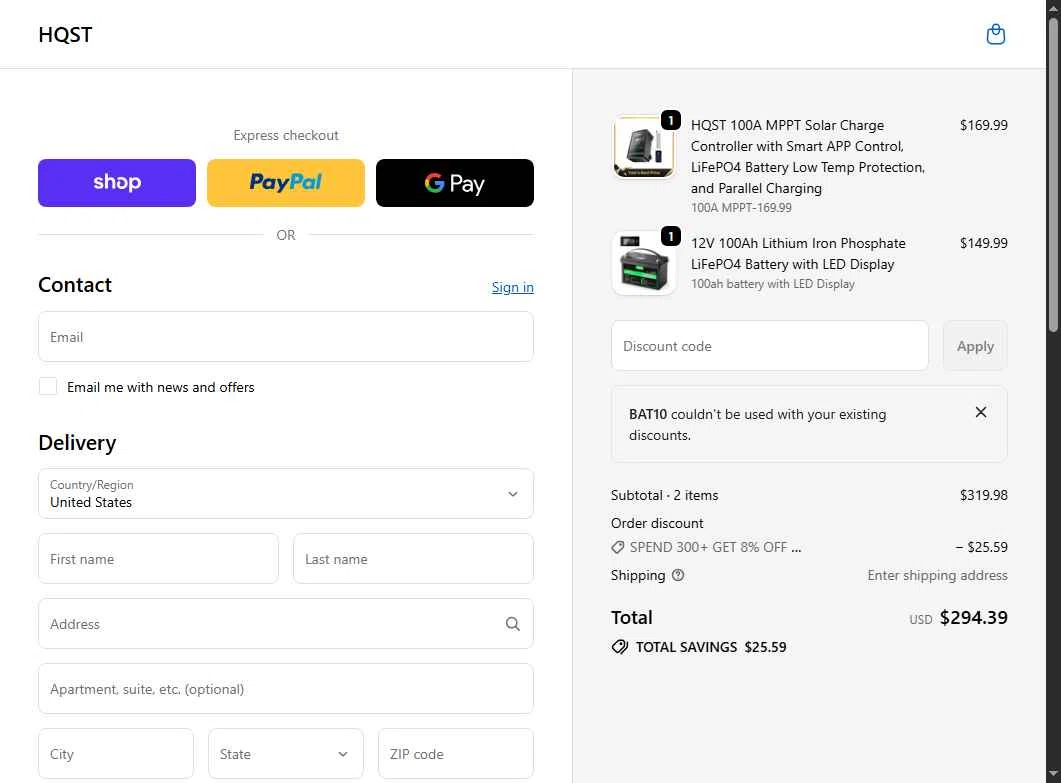
Task: Focus the Email input field
Action: (286, 336)
